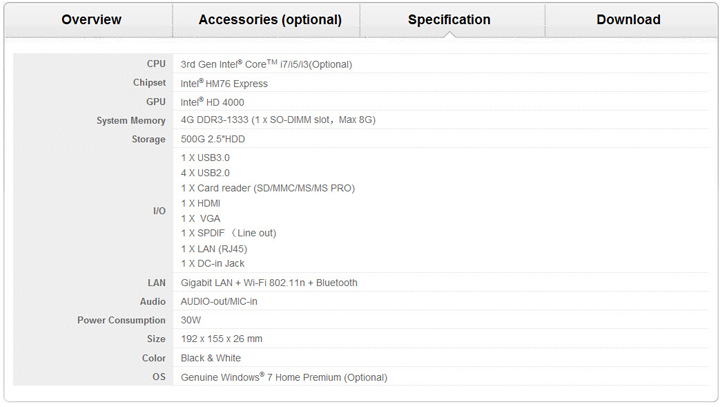Click the 1 X USB3.0 entry

(205, 157)
